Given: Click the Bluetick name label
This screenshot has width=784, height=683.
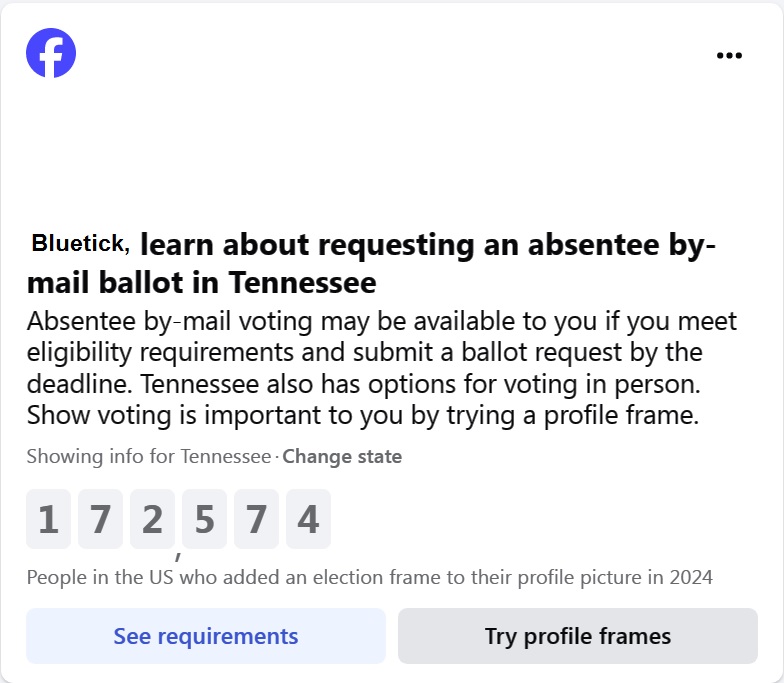Looking at the screenshot, I should click(x=80, y=243).
